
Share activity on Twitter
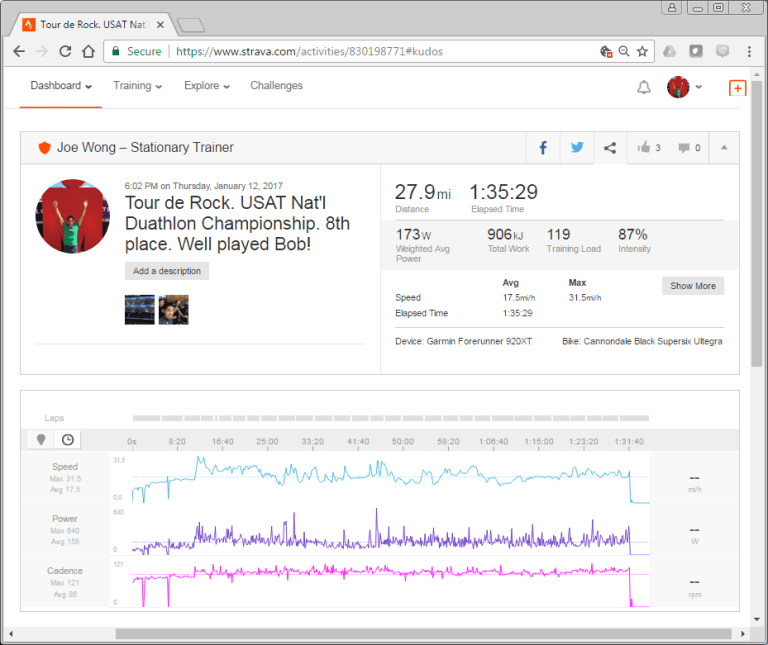577,148
